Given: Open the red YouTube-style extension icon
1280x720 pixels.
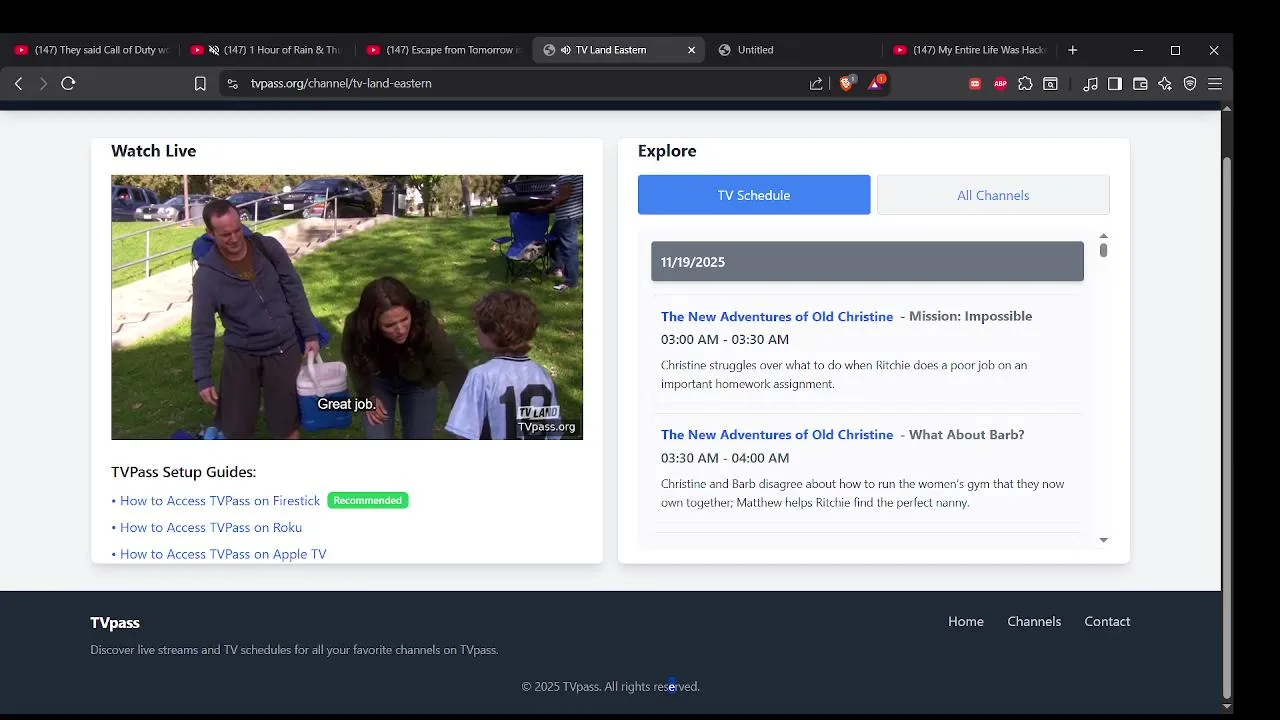Looking at the screenshot, I should coord(975,84).
